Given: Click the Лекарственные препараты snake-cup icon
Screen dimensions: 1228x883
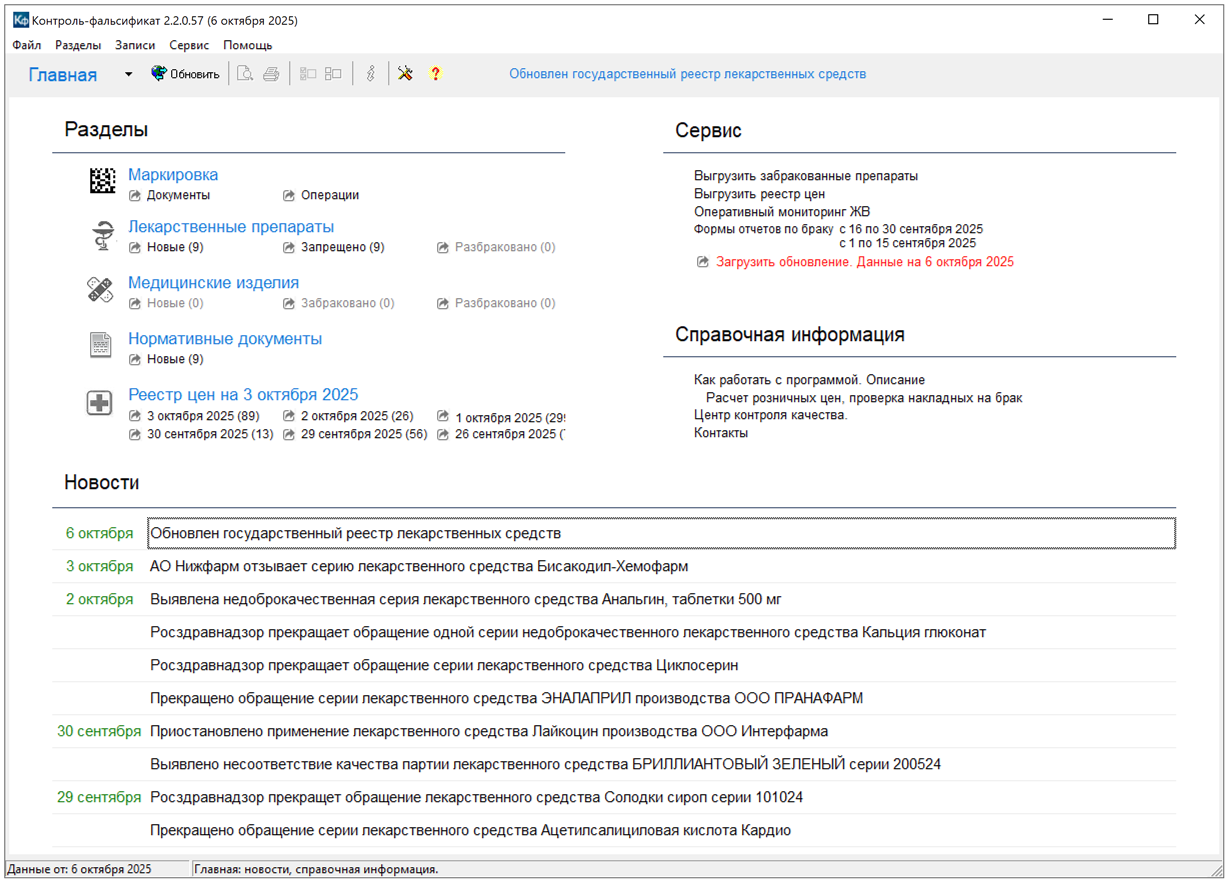Looking at the screenshot, I should point(101,236).
